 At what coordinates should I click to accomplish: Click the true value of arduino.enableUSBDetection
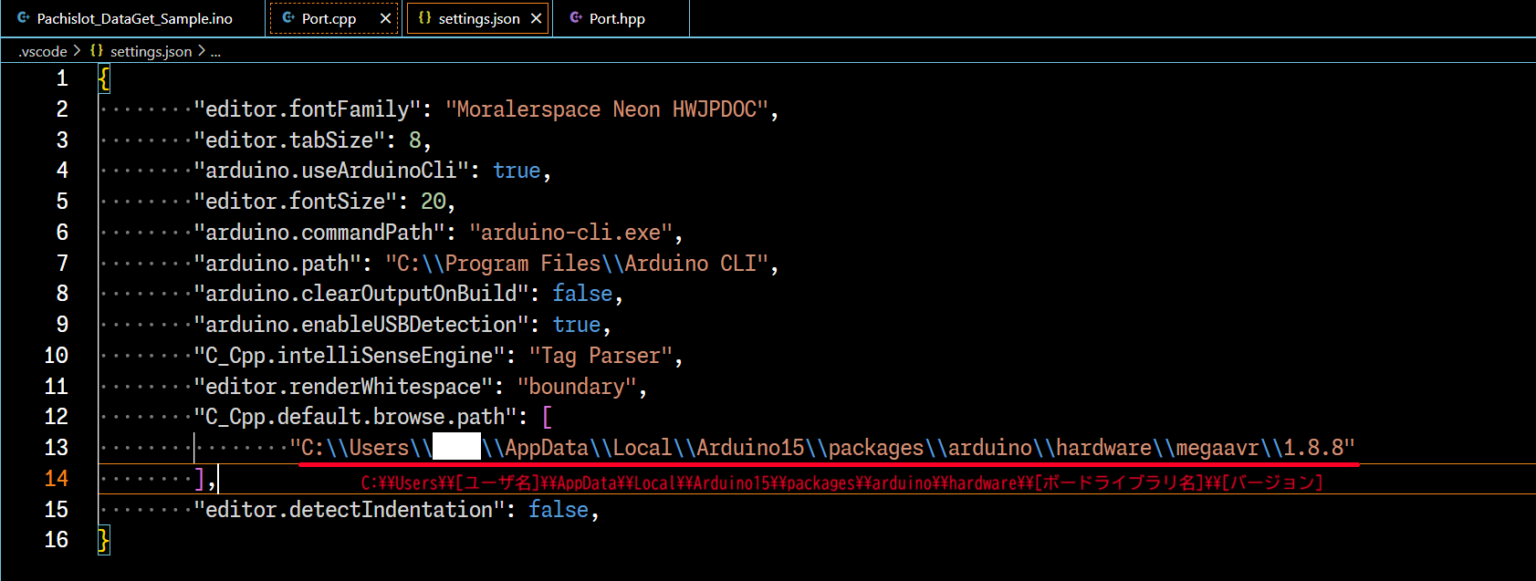[x=577, y=324]
